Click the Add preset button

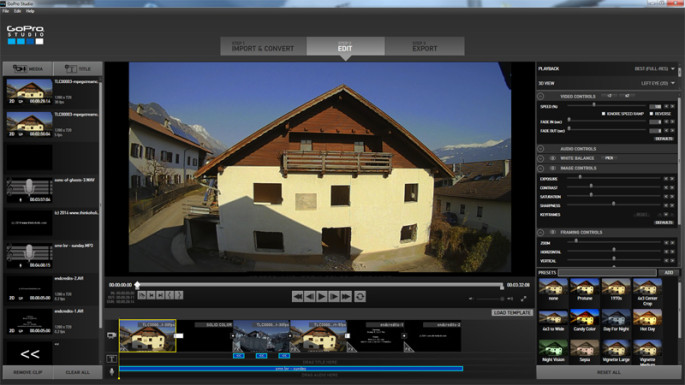tap(668, 272)
